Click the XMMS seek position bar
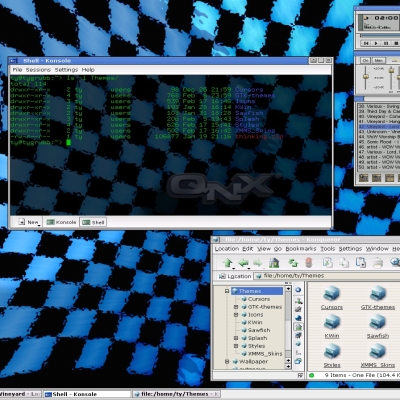Viewport: 400px width, 400px height. point(380,35)
